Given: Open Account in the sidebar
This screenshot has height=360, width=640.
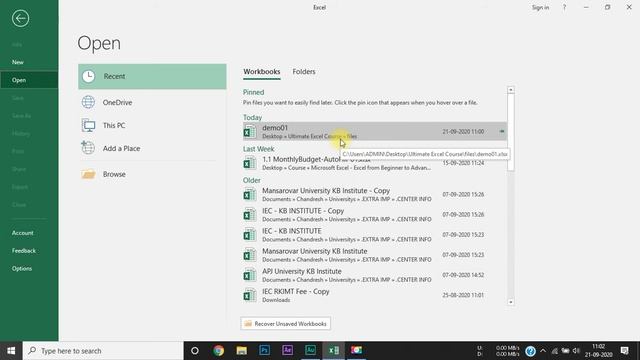Looking at the screenshot, I should point(22,233).
